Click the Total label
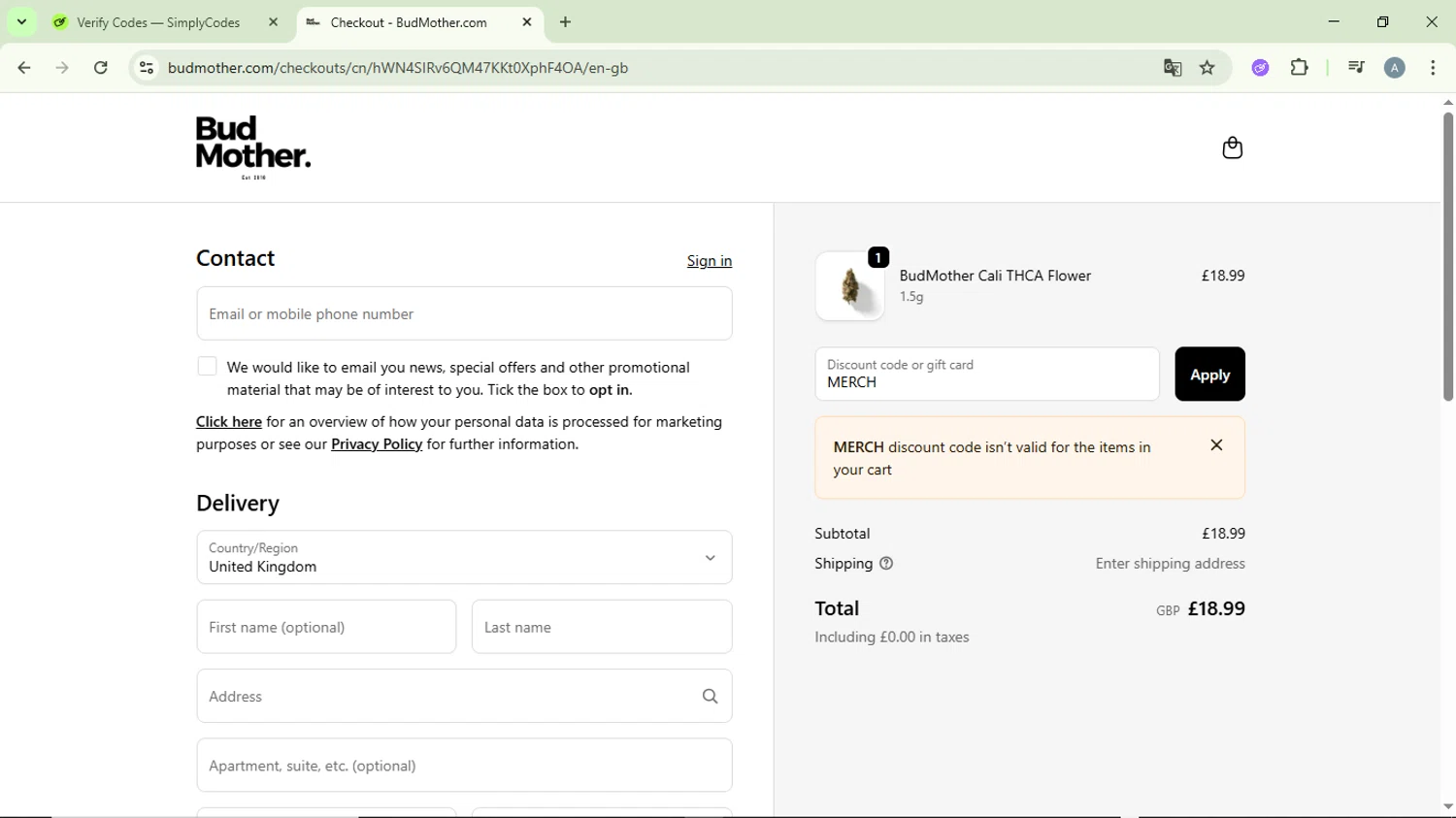1456x818 pixels. point(837,608)
